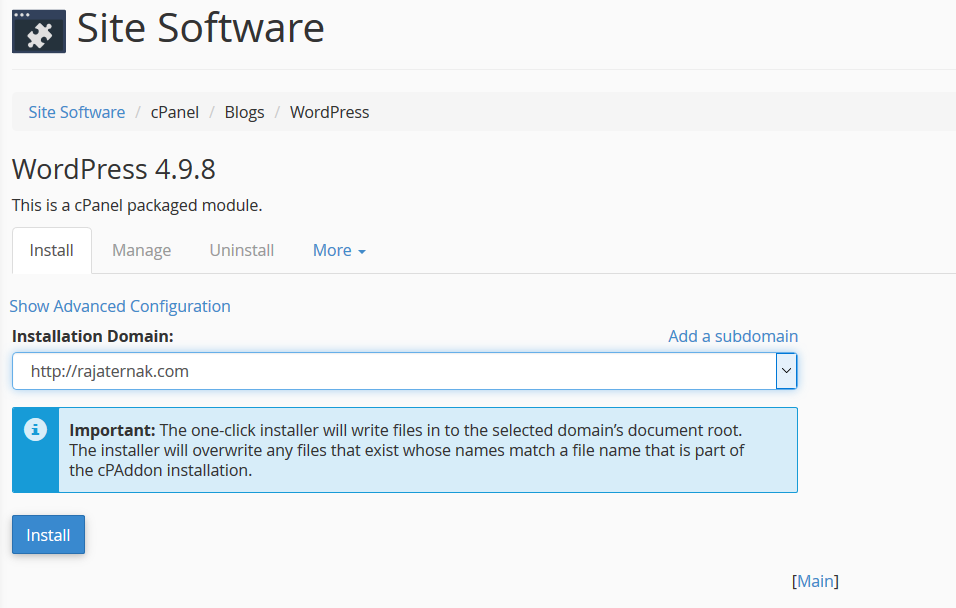The height and width of the screenshot is (608, 956).
Task: Open the Installation Domain select box
Action: pos(394,371)
